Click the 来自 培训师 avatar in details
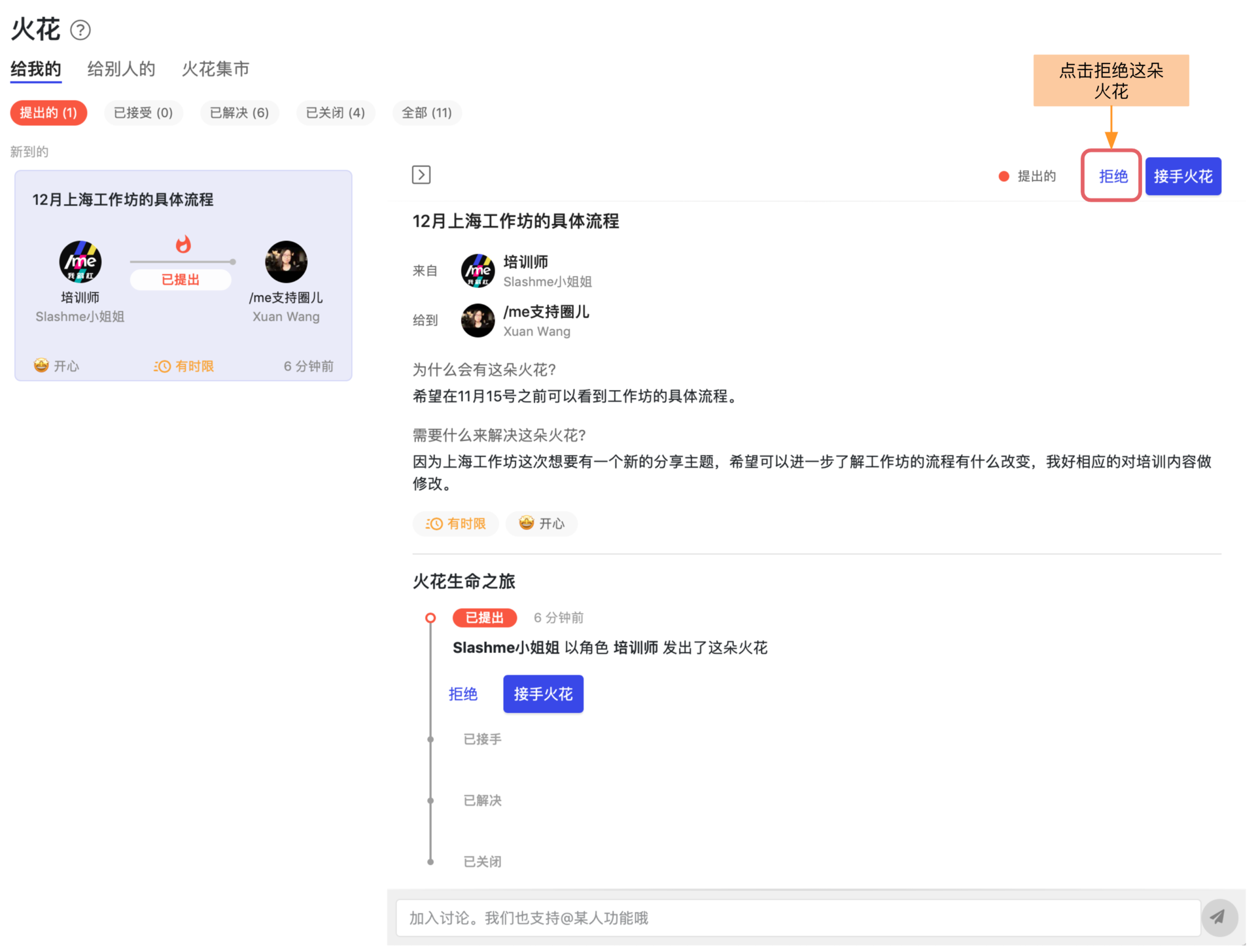Screen dimensions: 1256x952 click(x=478, y=271)
